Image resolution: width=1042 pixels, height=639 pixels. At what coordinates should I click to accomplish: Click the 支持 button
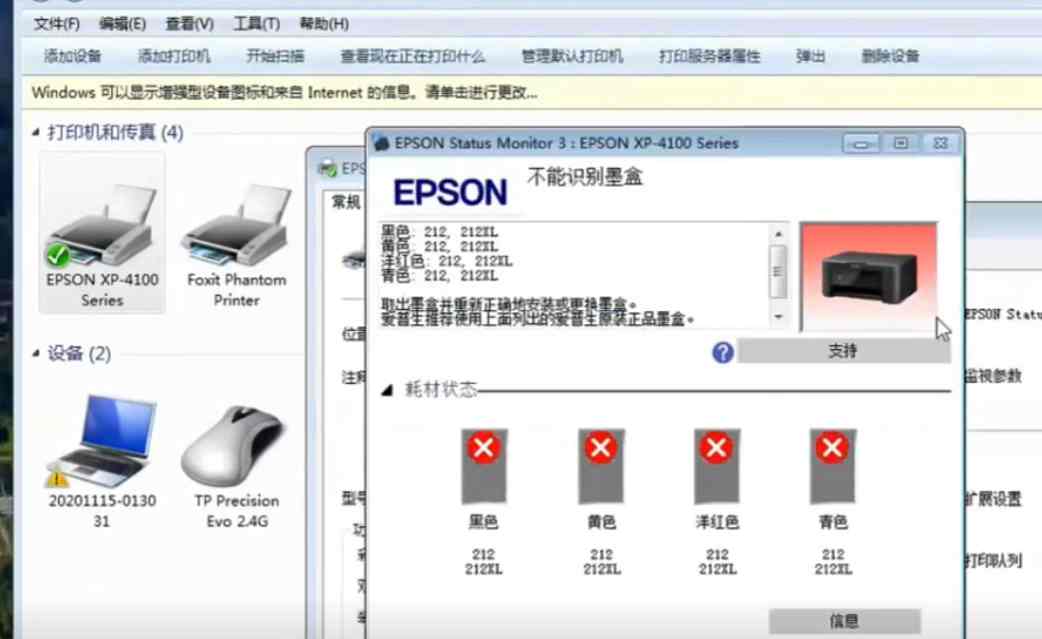tap(844, 351)
